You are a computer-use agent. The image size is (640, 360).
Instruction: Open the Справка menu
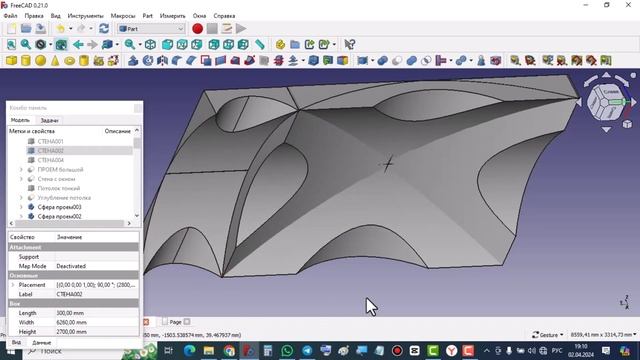pos(224,16)
